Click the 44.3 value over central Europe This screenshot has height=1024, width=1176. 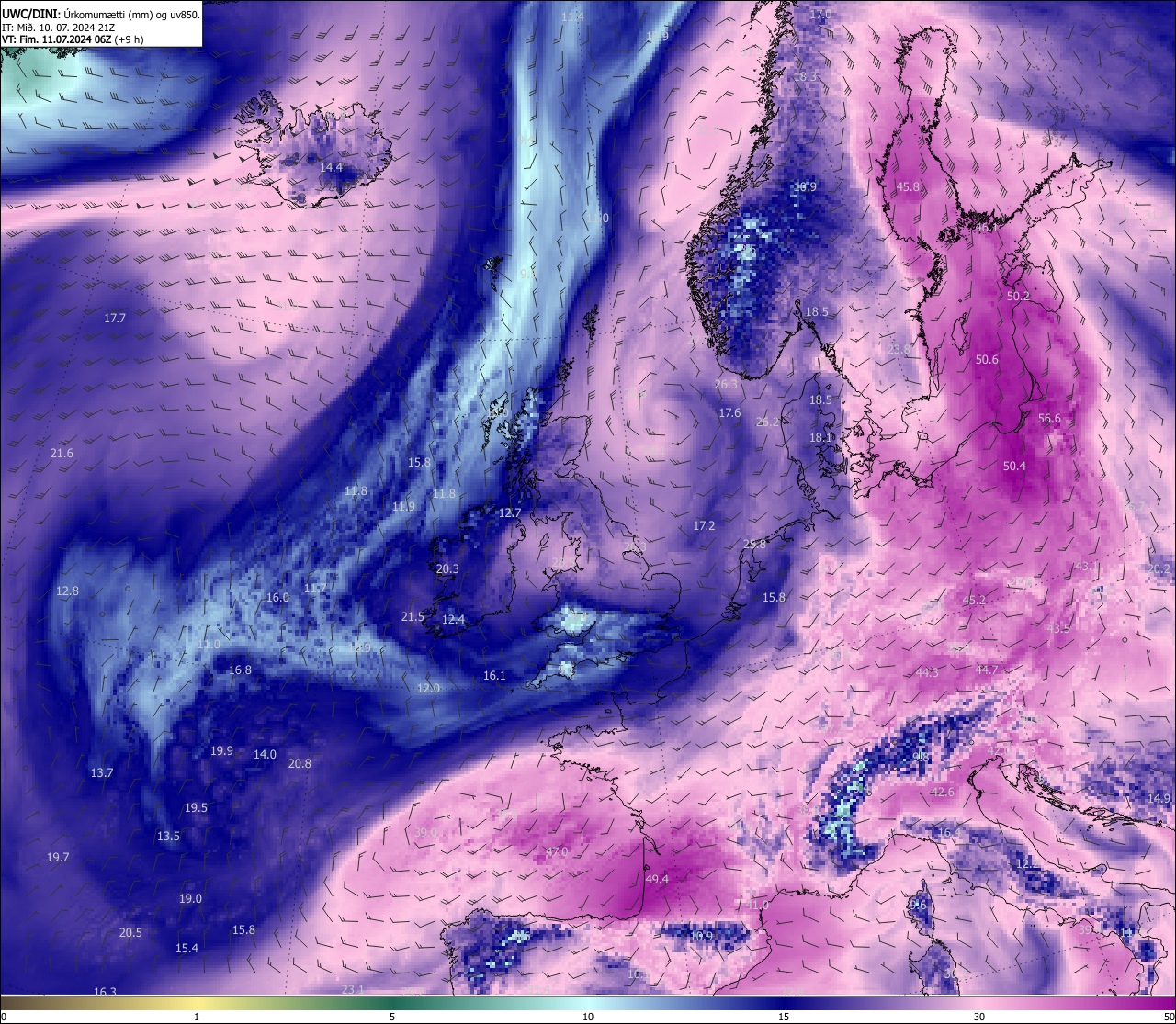927,672
